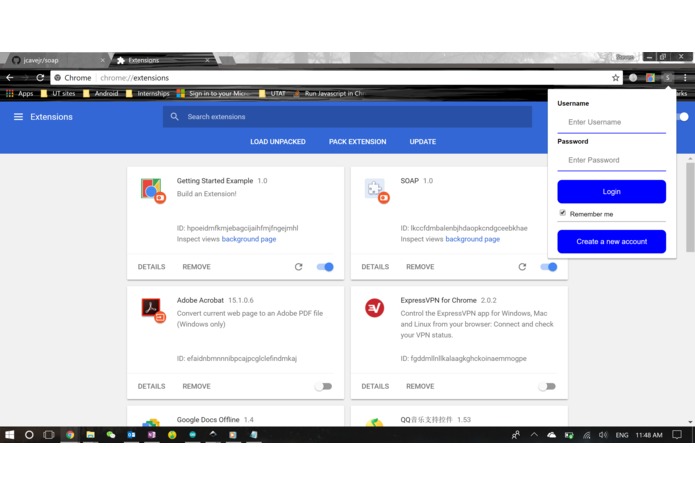The height and width of the screenshot is (494, 695).
Task: Click LOAD UNPACKED
Action: tap(278, 142)
